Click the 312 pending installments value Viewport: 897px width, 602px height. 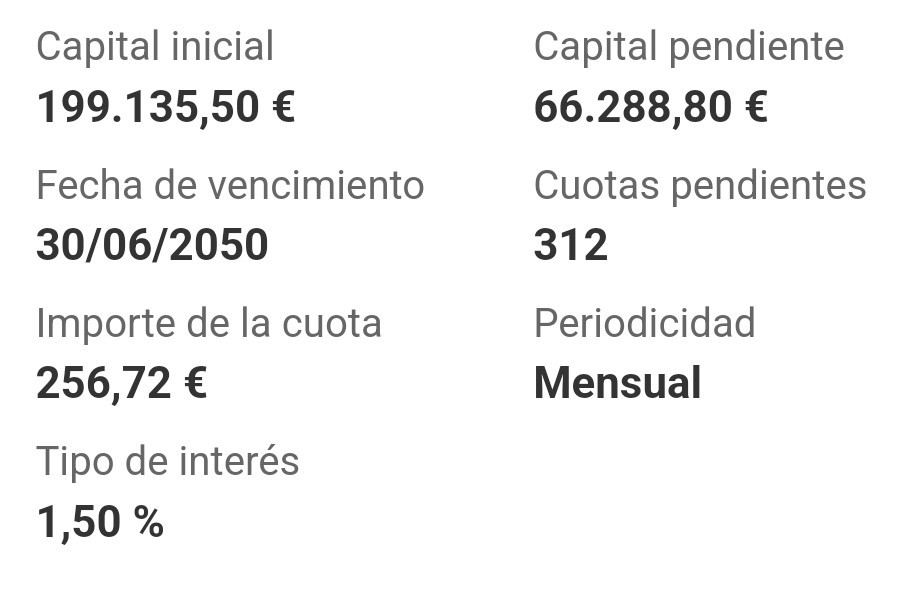pos(571,245)
